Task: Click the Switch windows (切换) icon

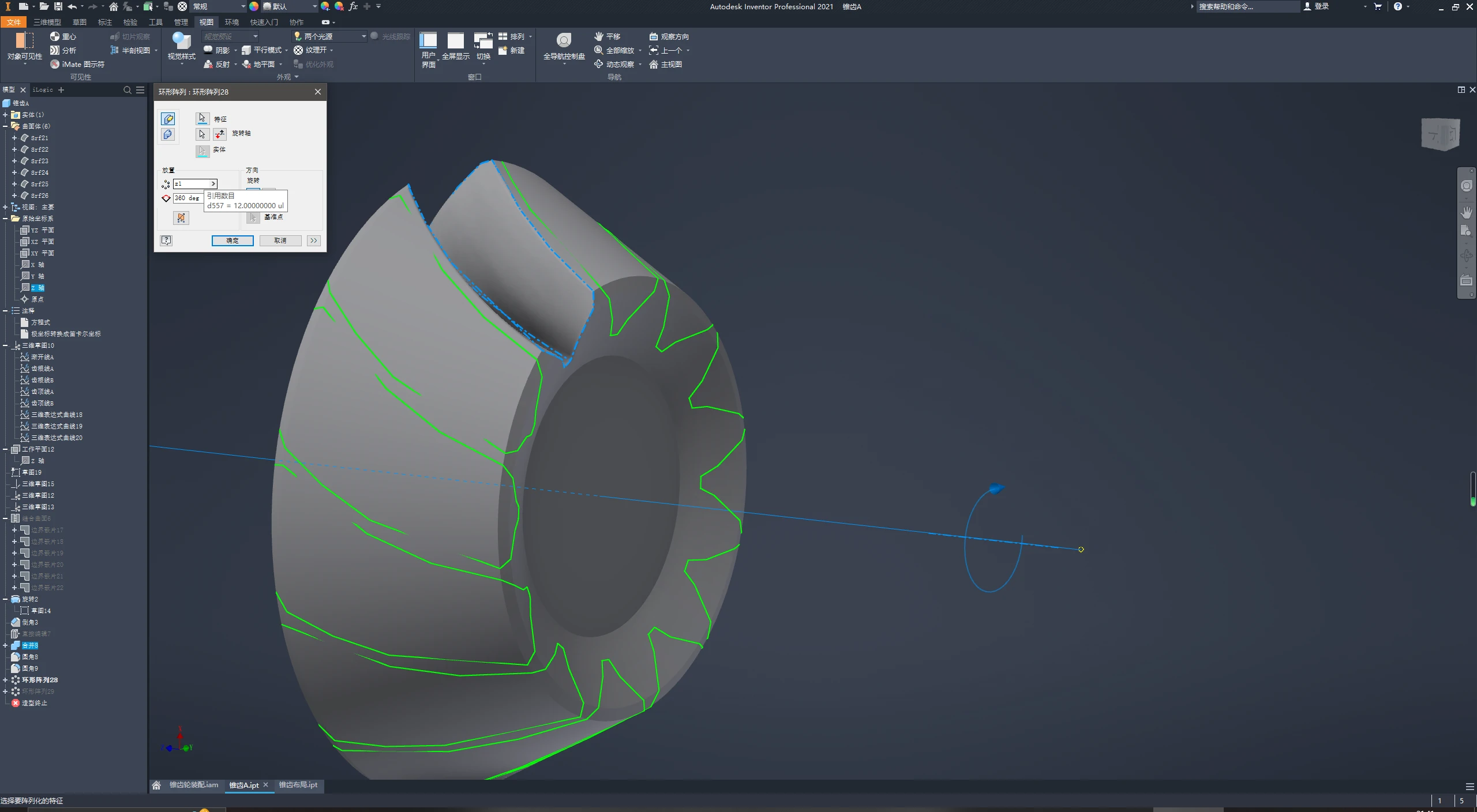Action: coord(483,40)
